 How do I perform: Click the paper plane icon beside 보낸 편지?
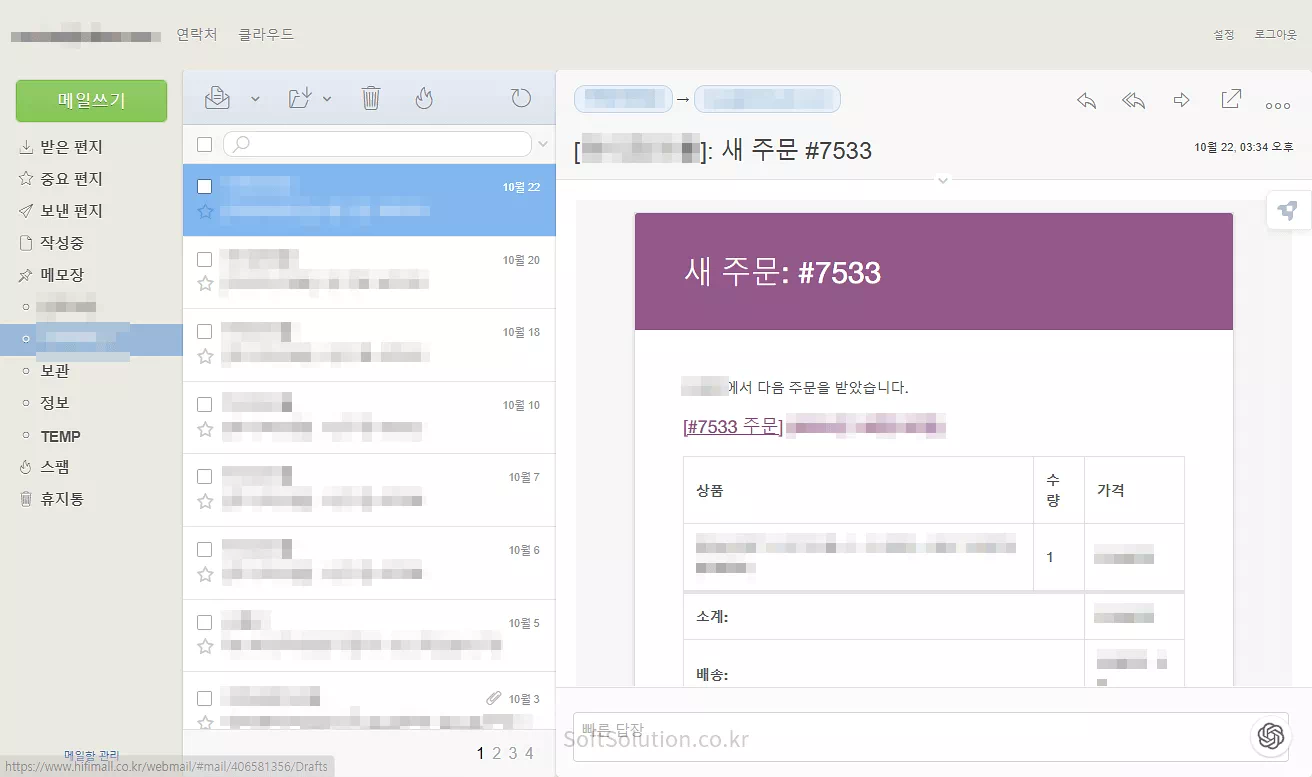point(26,211)
